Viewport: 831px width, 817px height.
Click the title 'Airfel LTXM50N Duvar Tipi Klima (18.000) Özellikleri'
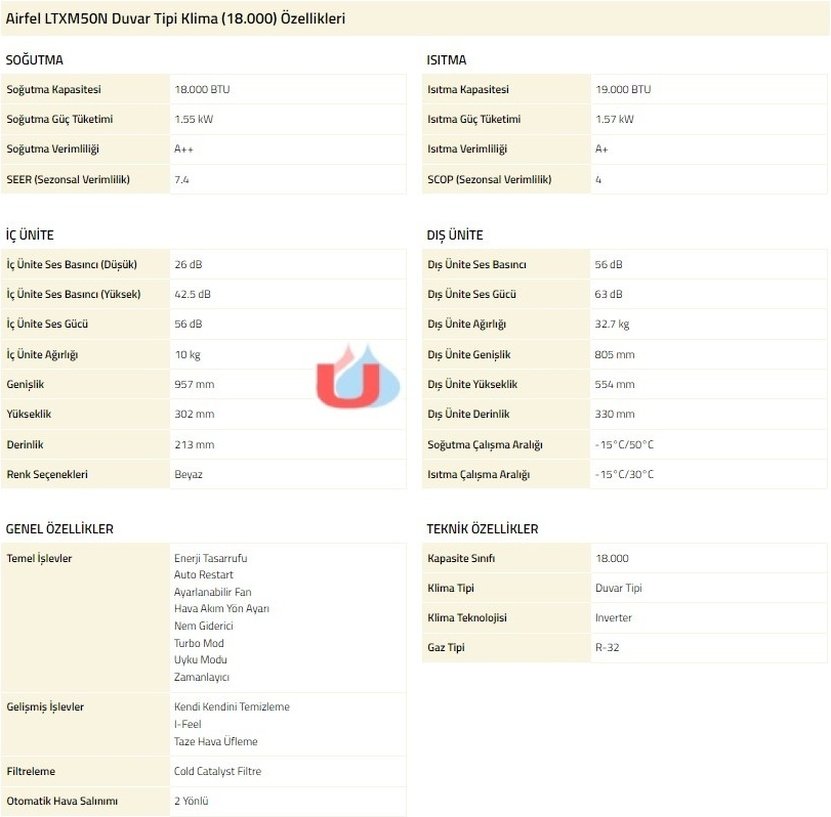point(175,19)
